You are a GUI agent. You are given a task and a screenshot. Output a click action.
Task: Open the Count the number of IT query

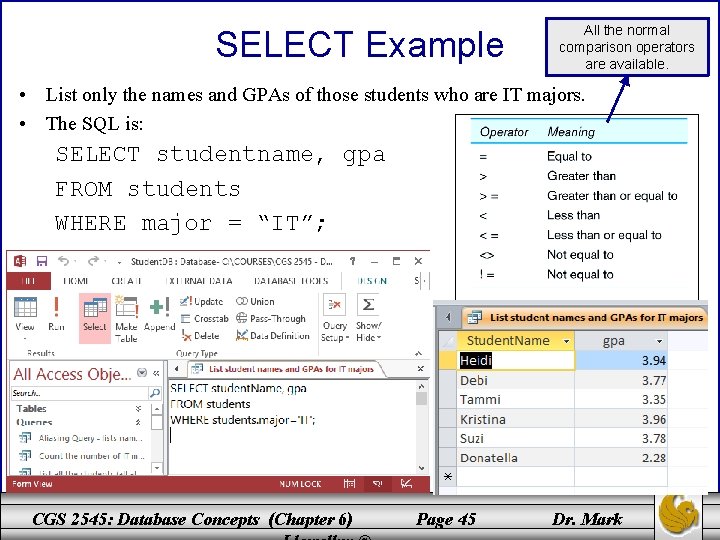[x=81, y=456]
